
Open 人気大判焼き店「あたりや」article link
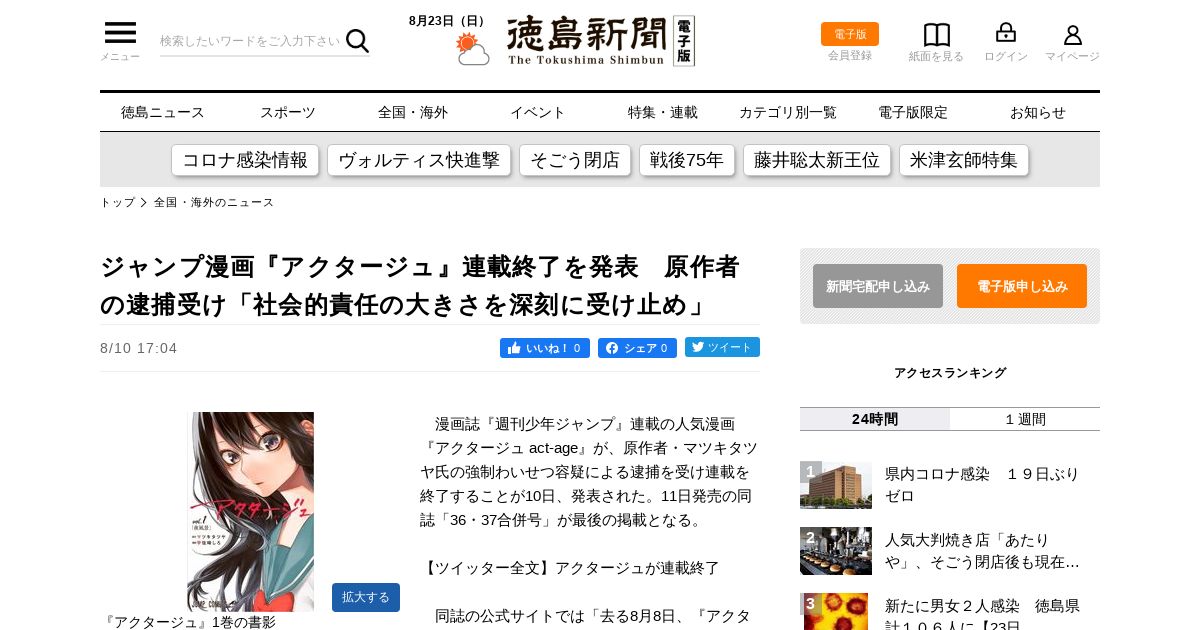coord(982,551)
